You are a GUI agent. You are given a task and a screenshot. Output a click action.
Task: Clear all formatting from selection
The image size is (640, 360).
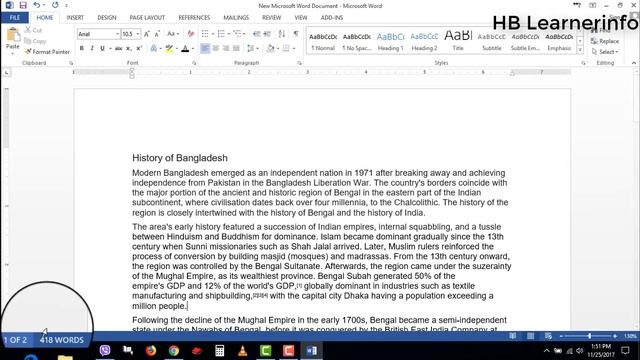[191, 34]
